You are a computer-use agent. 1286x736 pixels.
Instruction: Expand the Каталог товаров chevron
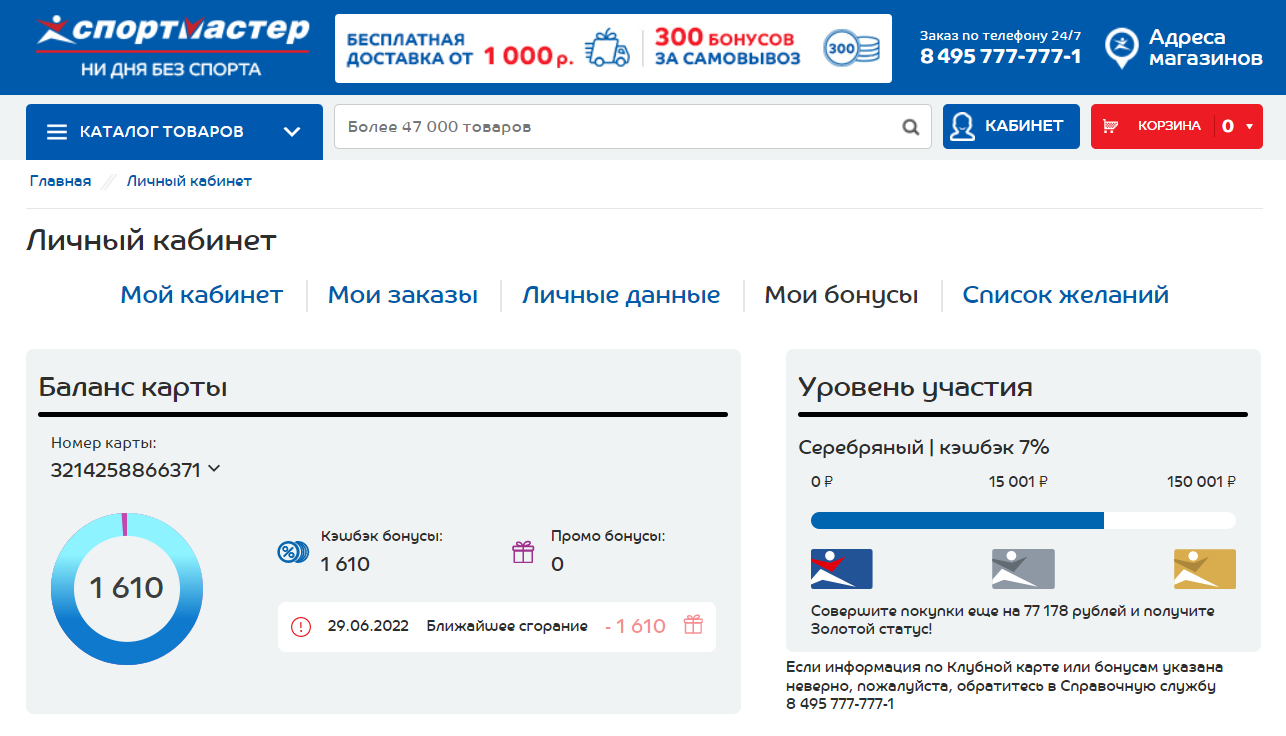[292, 132]
